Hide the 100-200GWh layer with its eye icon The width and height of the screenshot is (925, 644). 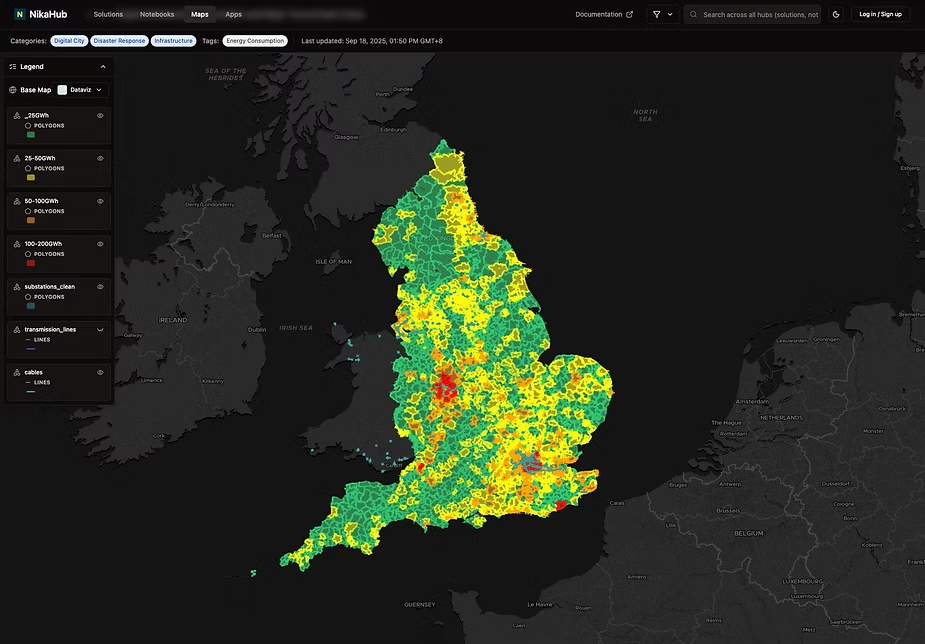(x=100, y=244)
